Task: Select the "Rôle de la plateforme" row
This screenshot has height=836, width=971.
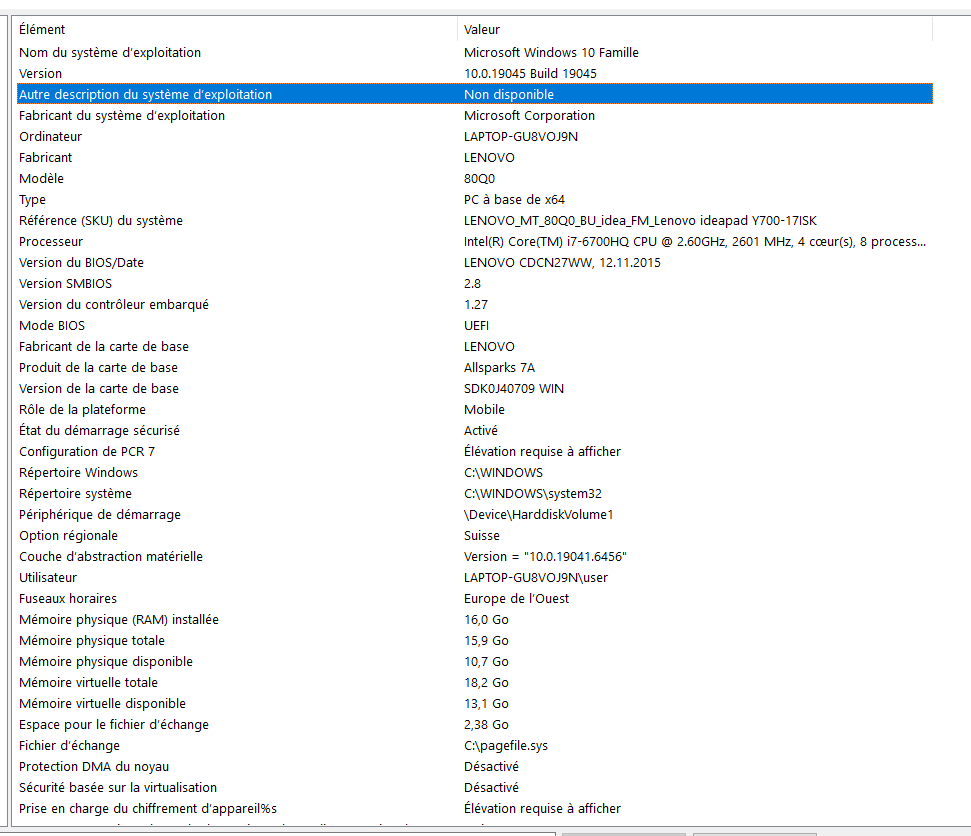Action: point(474,410)
